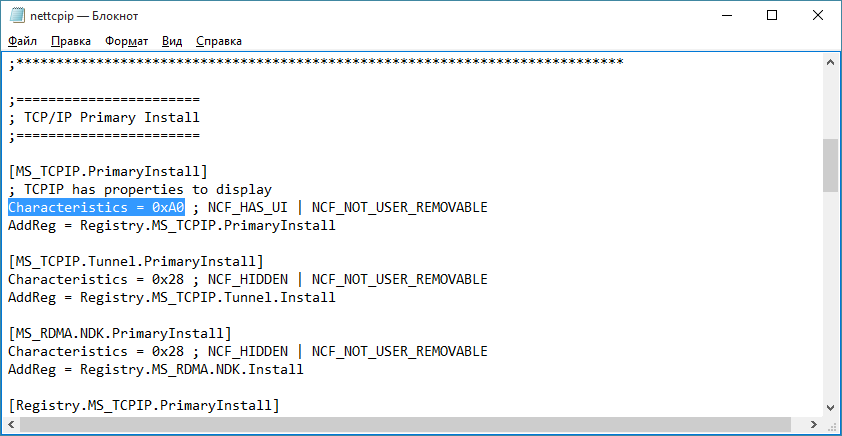Click the horizontal scrollbar left arrow
The image size is (842, 436).
pos(10,424)
